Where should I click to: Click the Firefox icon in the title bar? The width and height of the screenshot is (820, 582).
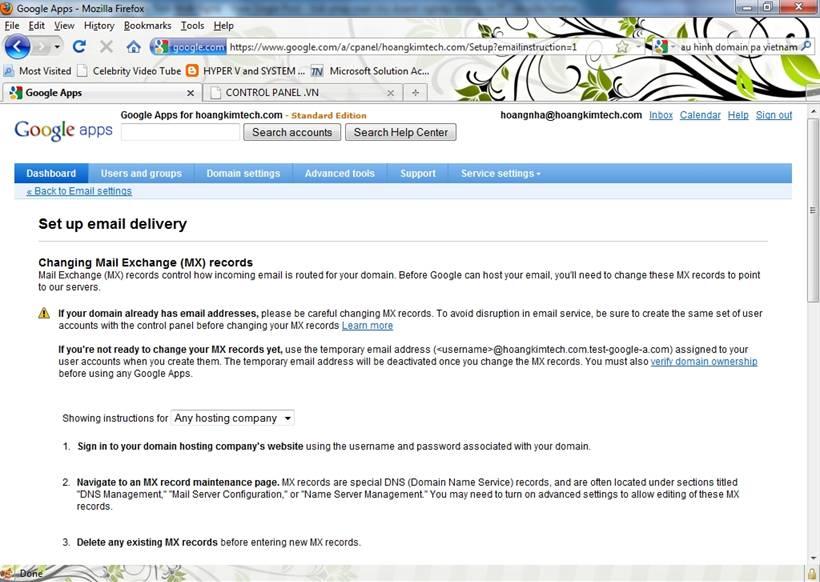coord(7,8)
